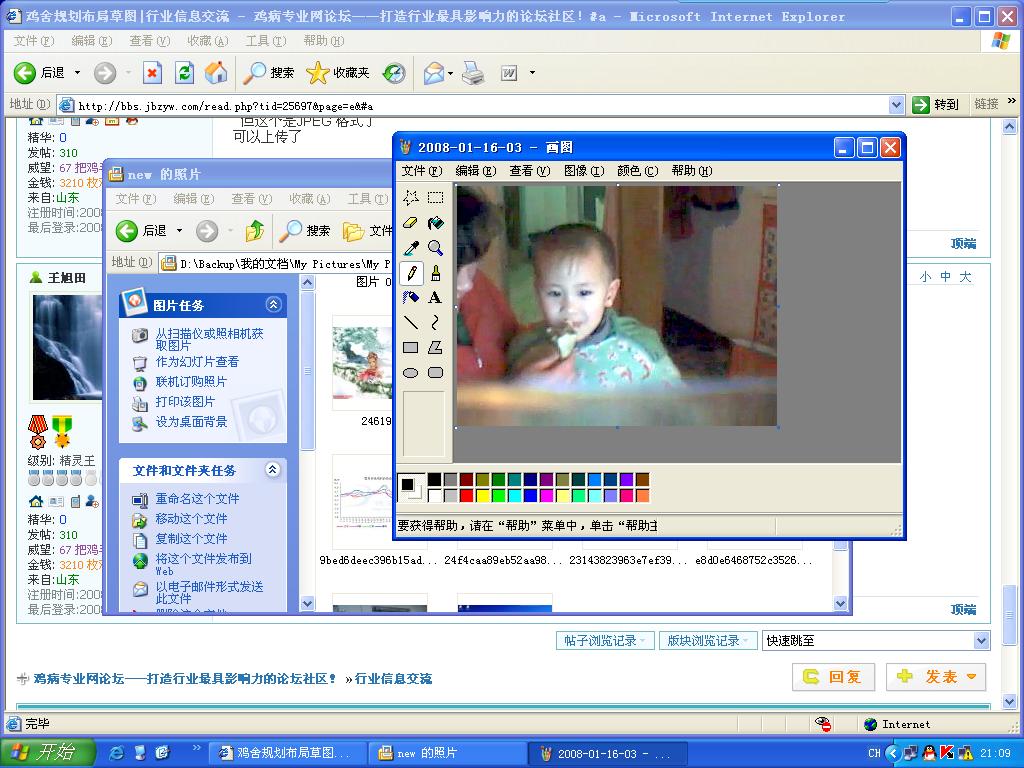Print the page from Internet Explorer toolbar

tap(473, 72)
